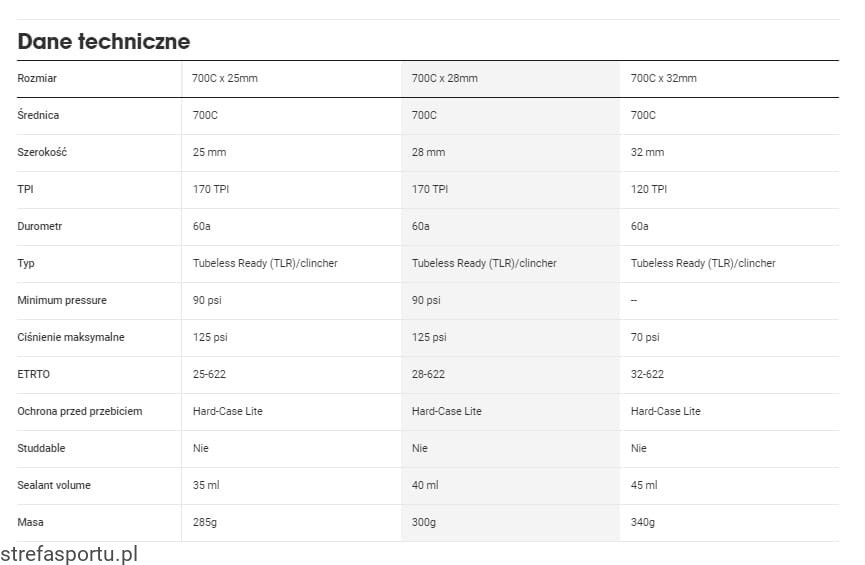Click the Szerokość row label
The width and height of the screenshot is (865, 565).
coord(41,152)
